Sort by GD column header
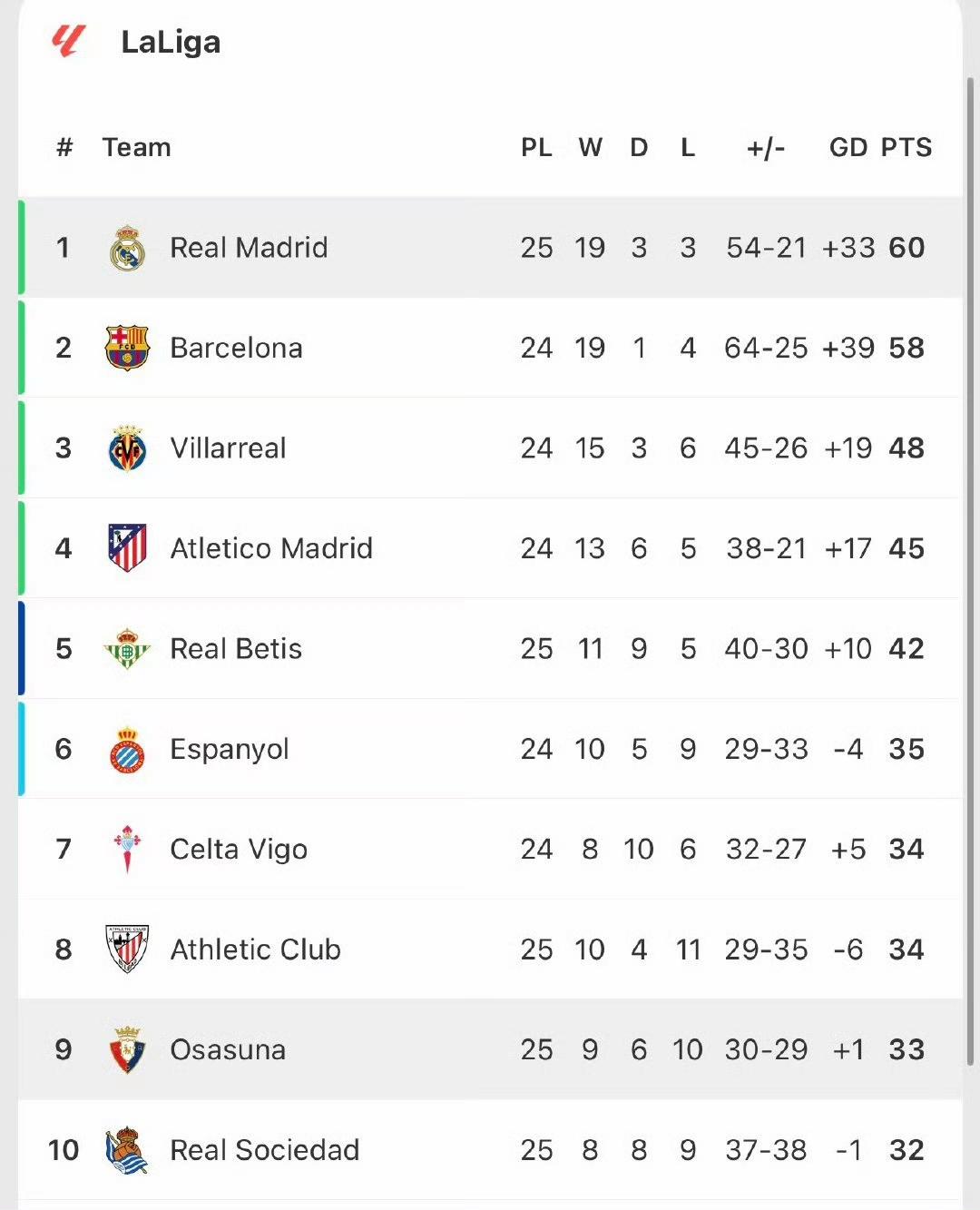Screen dimensions: 980x1210 coord(848,147)
